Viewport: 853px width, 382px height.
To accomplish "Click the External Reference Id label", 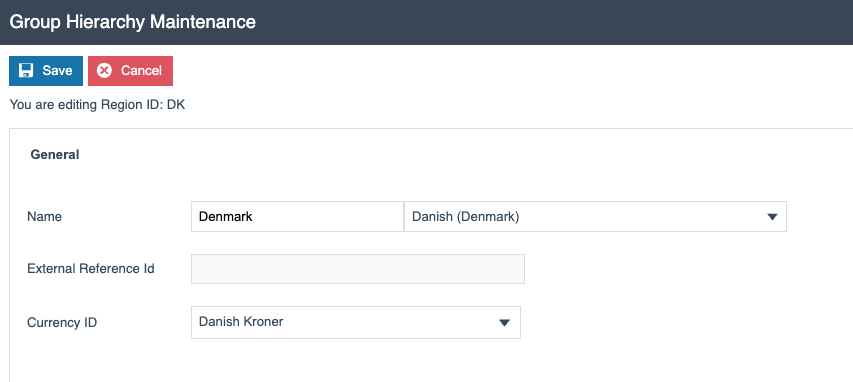I will pyautogui.click(x=91, y=269).
